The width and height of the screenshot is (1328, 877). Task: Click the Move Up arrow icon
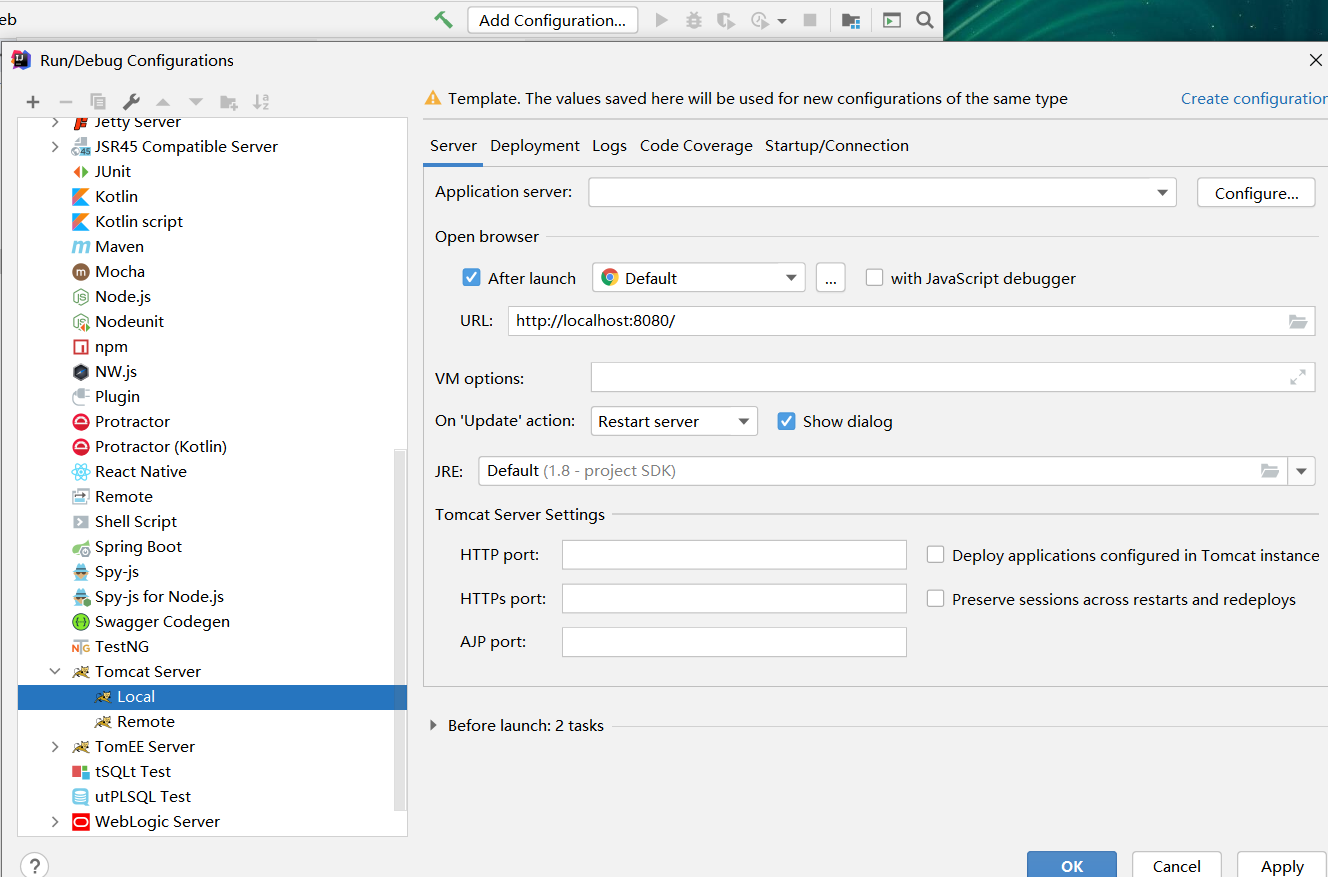tap(163, 102)
